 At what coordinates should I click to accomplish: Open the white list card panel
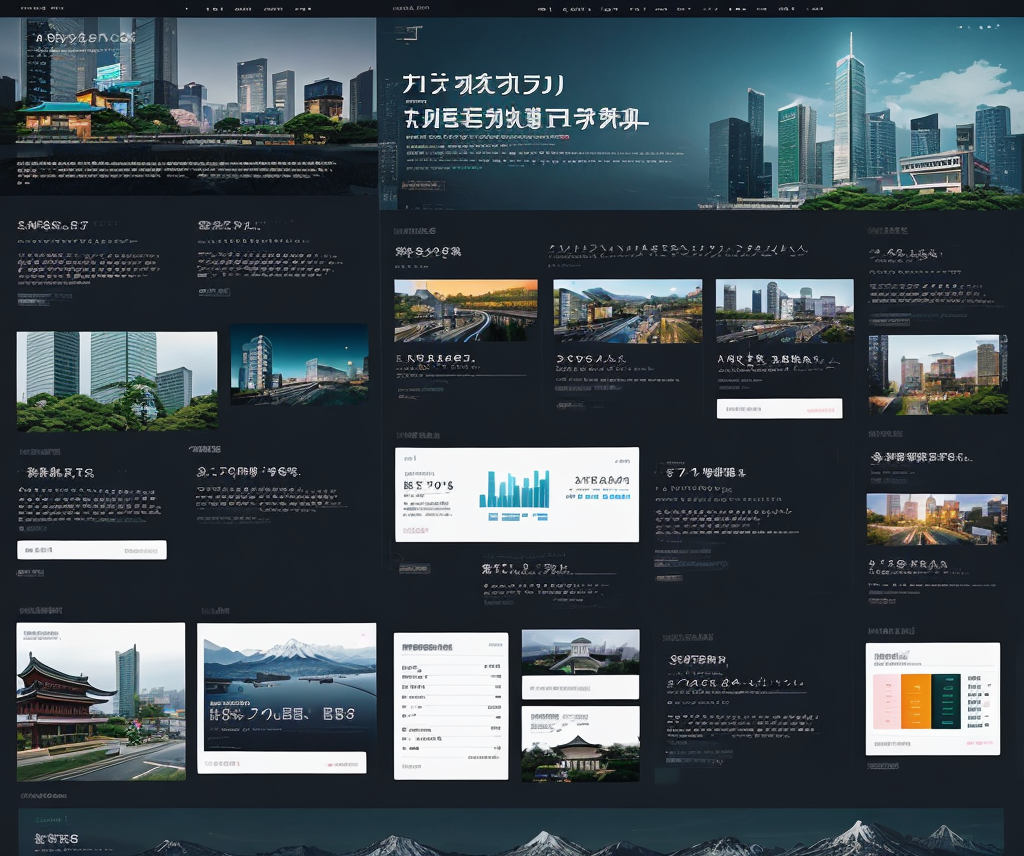click(x=450, y=705)
